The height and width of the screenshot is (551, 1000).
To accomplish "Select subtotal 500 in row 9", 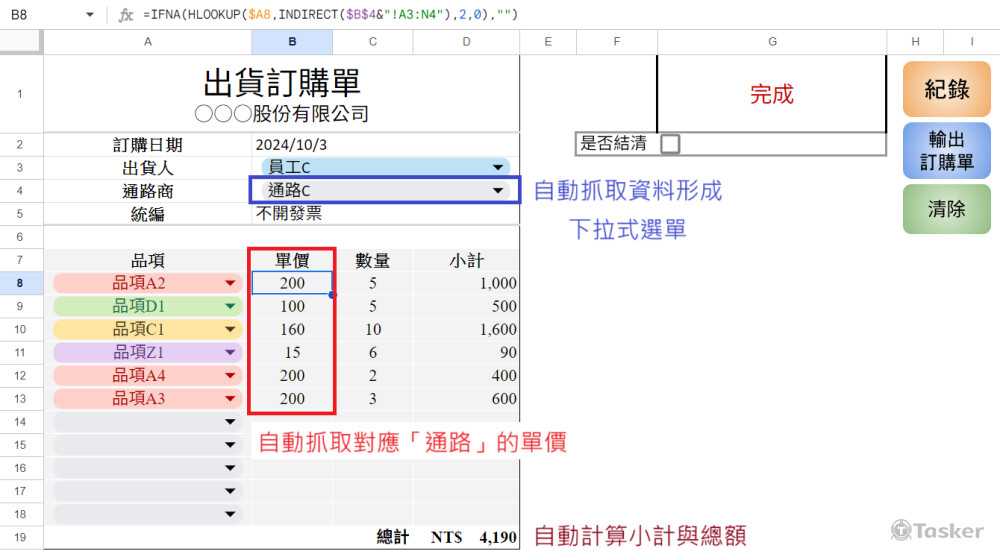I will [x=466, y=306].
